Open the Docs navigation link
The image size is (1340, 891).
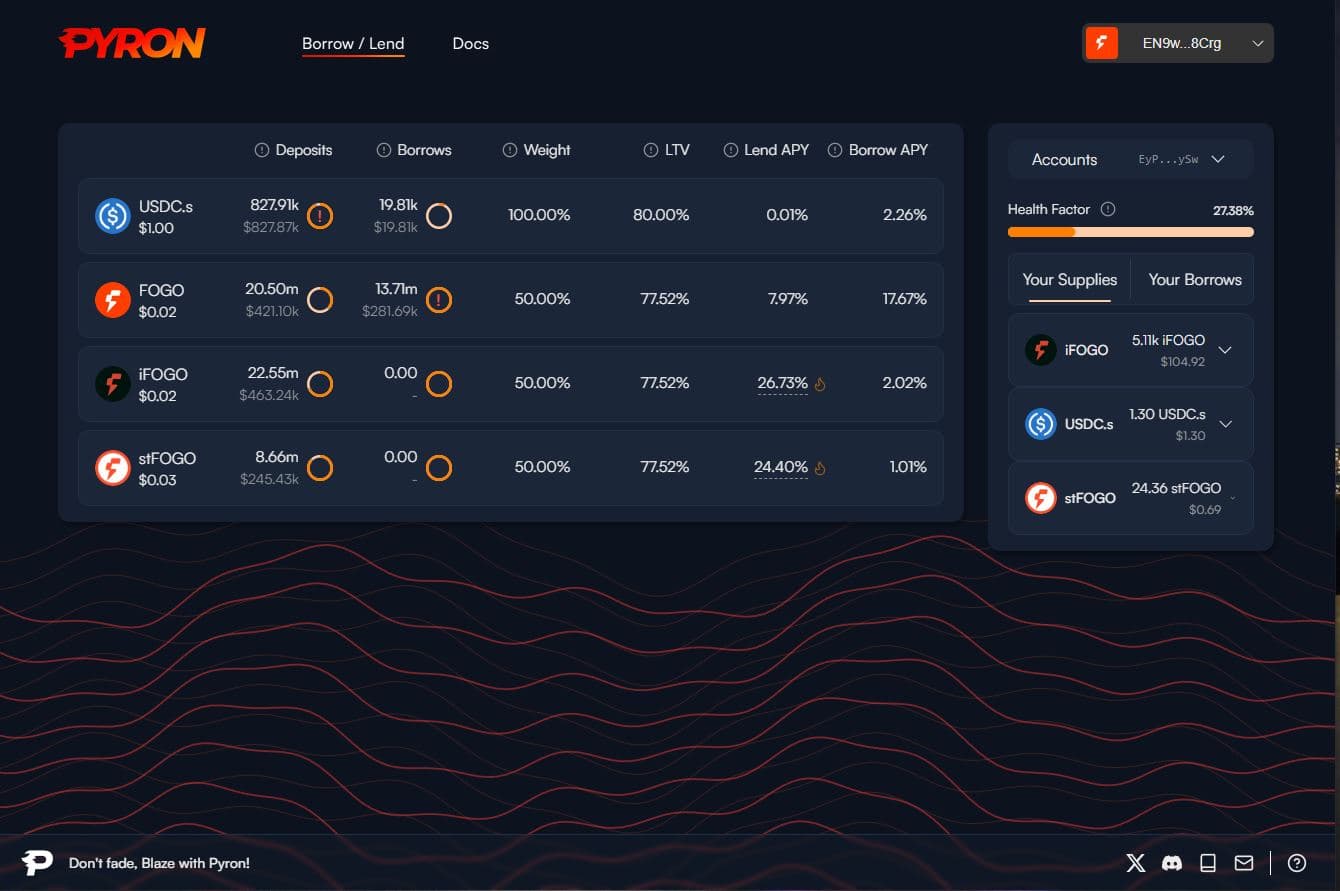pyautogui.click(x=470, y=44)
